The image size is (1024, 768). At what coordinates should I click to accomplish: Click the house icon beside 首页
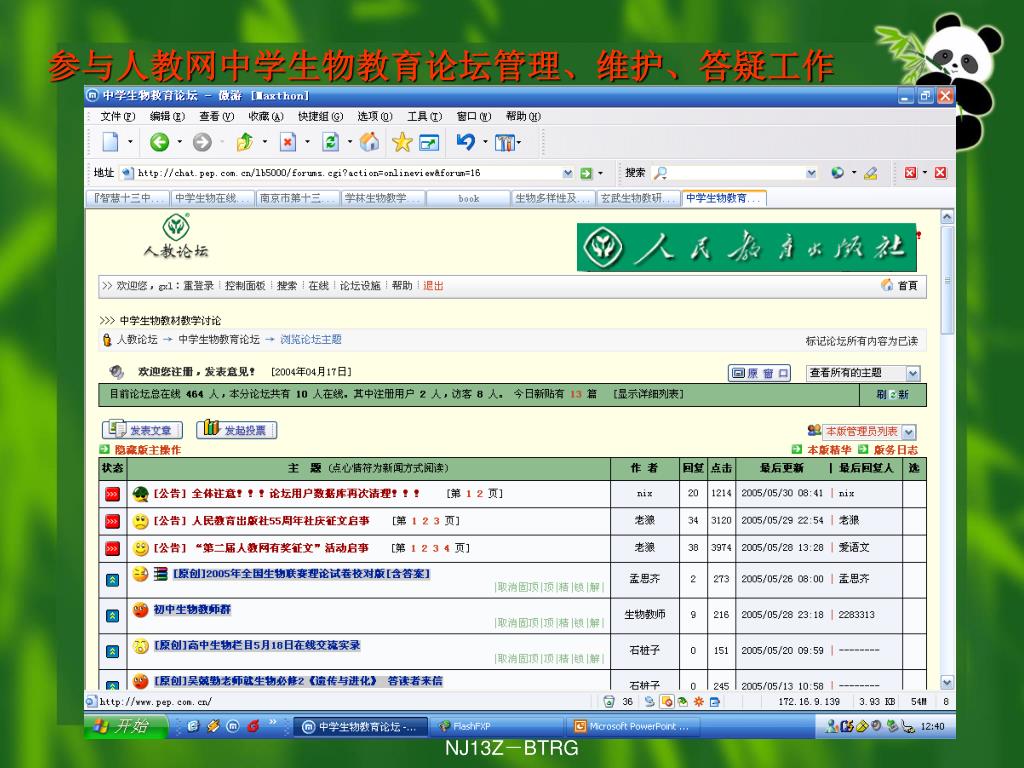pos(887,285)
